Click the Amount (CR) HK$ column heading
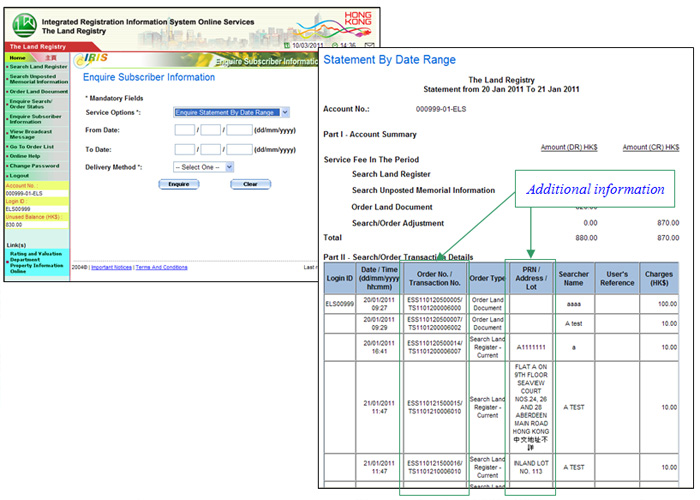Viewport: 700px width, 500px height. click(x=651, y=147)
